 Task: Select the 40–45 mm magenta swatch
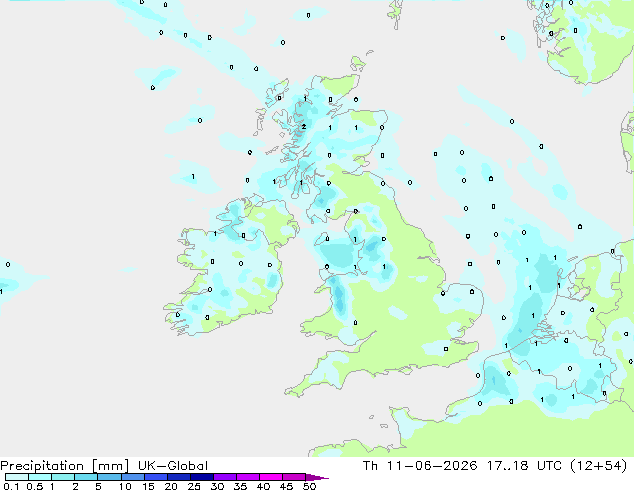(x=271, y=477)
